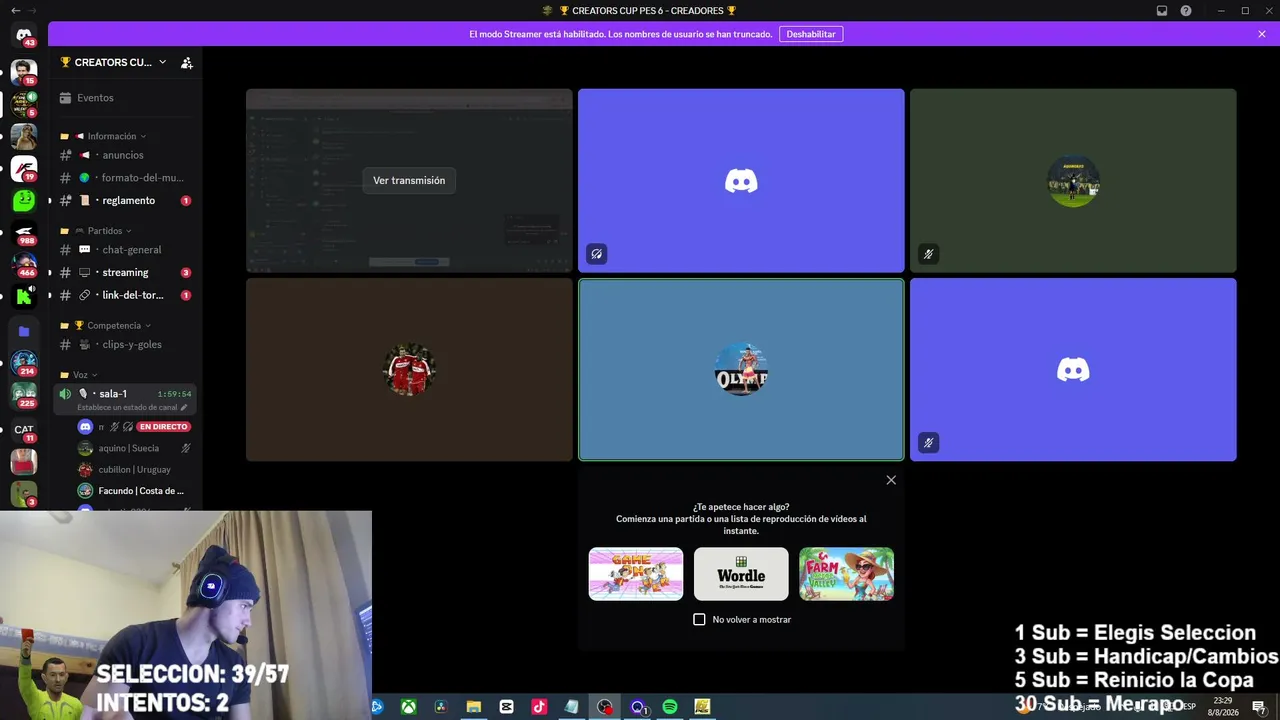Dismiss the Streamer mode banner

(x=1262, y=34)
